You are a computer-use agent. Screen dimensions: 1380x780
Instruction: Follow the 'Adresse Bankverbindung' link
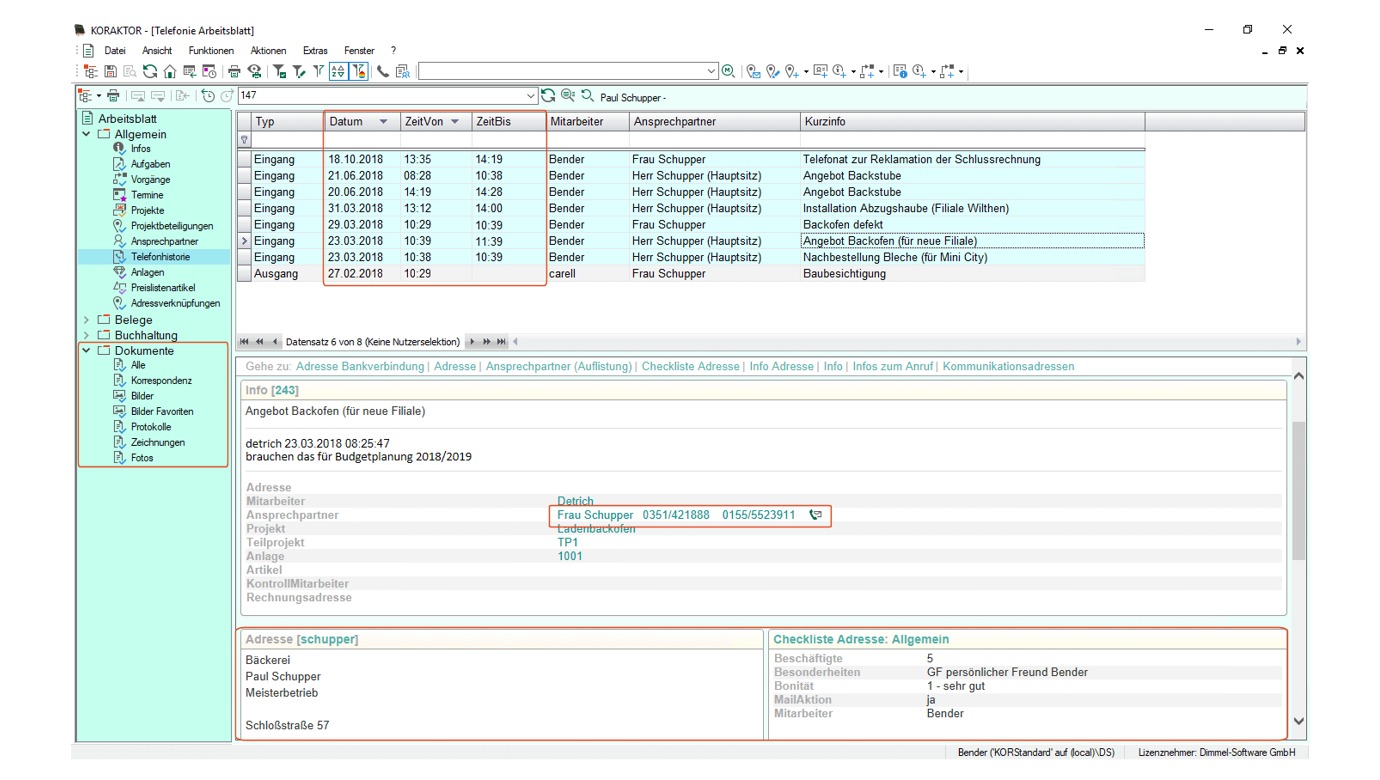click(x=359, y=367)
